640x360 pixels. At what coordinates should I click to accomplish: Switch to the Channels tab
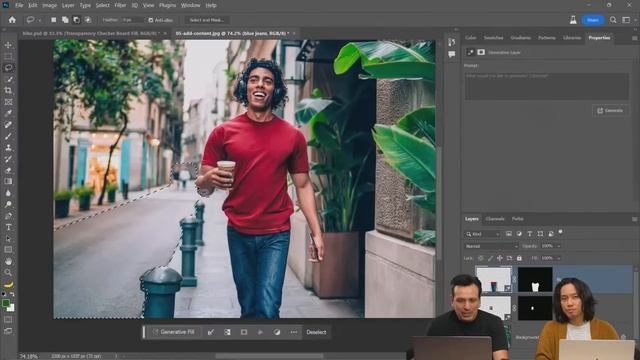(495, 219)
